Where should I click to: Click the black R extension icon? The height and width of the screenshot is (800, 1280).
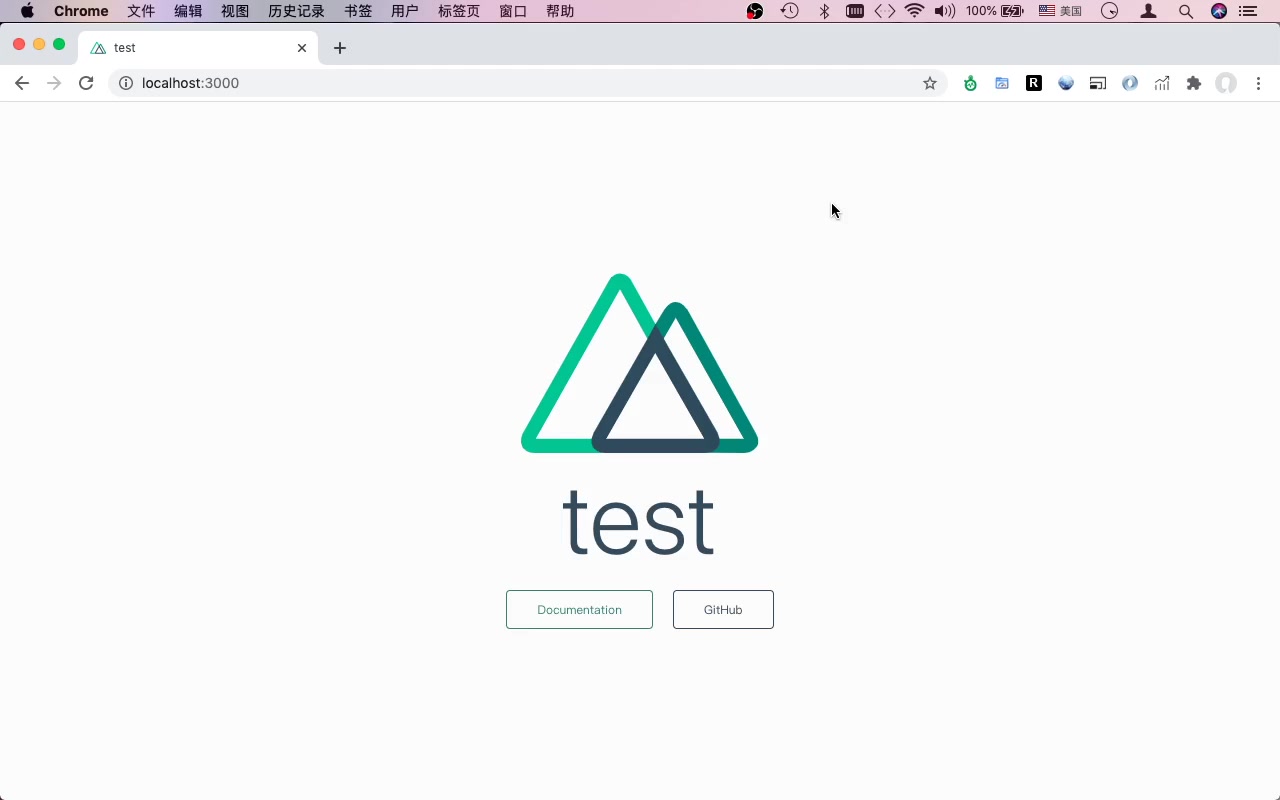(x=1034, y=83)
